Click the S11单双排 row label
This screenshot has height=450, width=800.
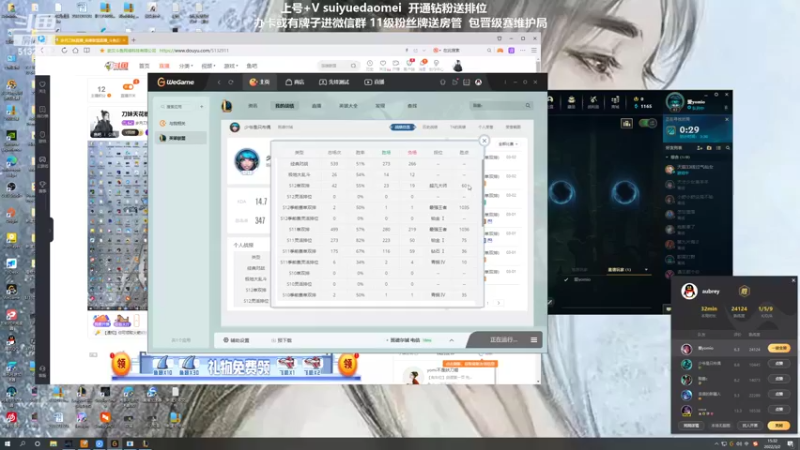(299, 230)
